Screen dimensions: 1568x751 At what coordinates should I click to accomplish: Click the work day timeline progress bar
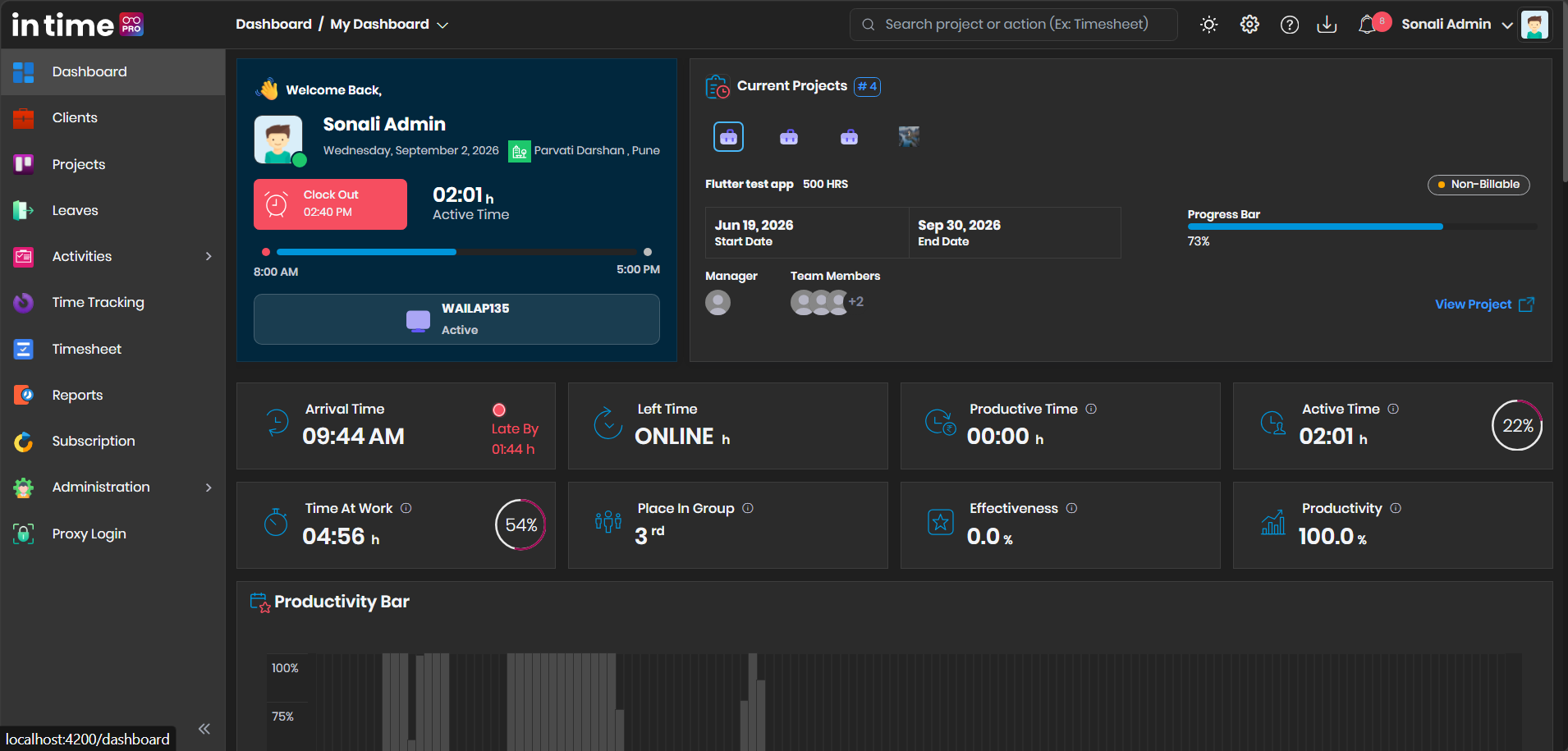pyautogui.click(x=456, y=252)
